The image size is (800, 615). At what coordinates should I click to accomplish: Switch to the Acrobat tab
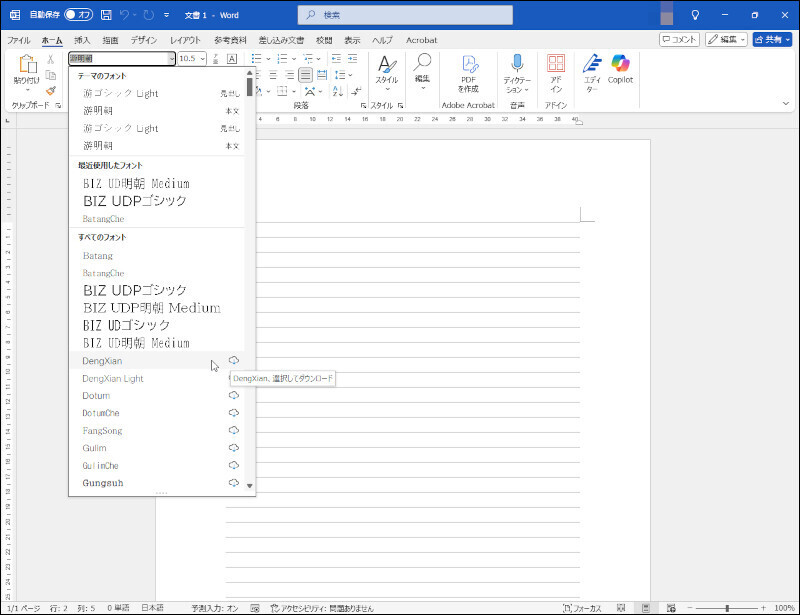(421, 40)
